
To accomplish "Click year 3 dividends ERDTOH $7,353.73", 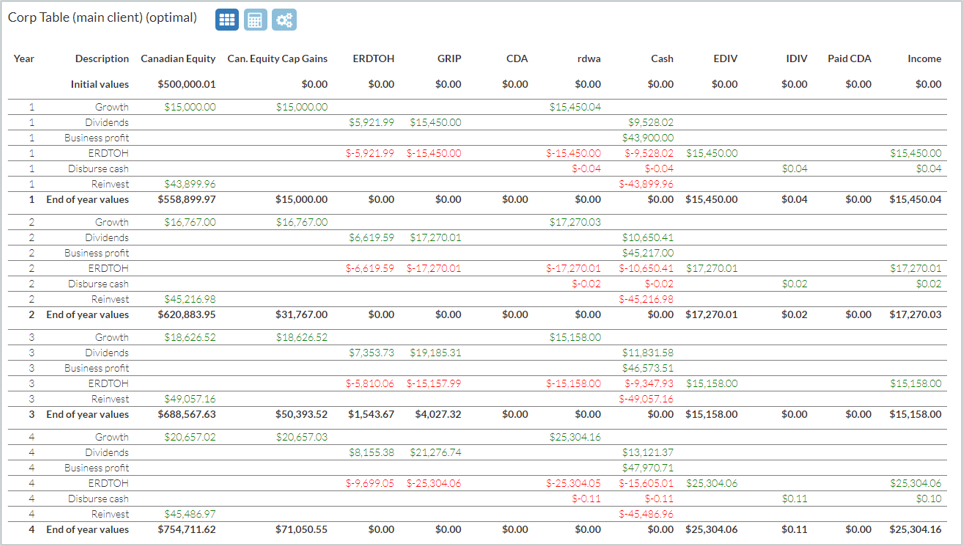I will 372,353.
